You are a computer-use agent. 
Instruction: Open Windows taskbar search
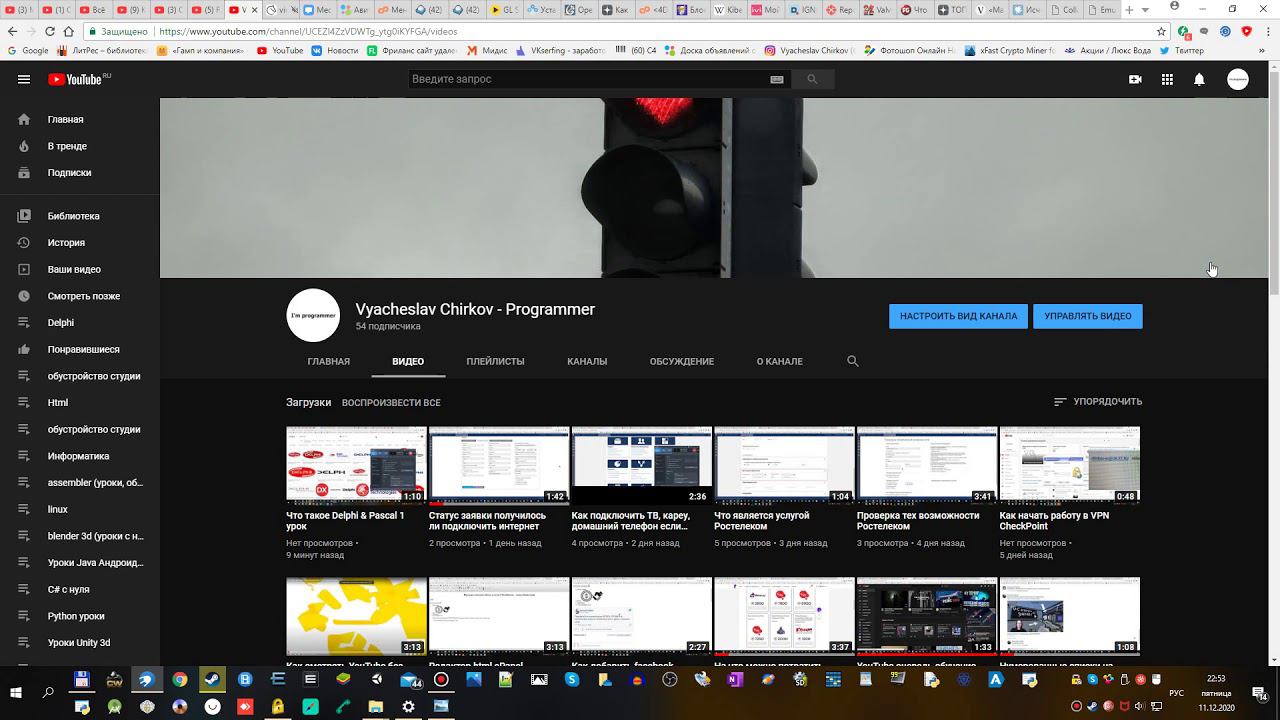tap(48, 692)
